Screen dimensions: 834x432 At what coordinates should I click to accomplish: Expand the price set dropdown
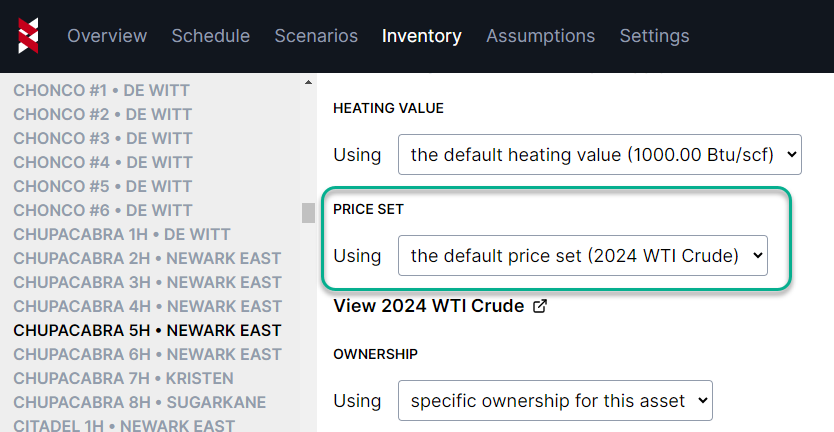(582, 256)
